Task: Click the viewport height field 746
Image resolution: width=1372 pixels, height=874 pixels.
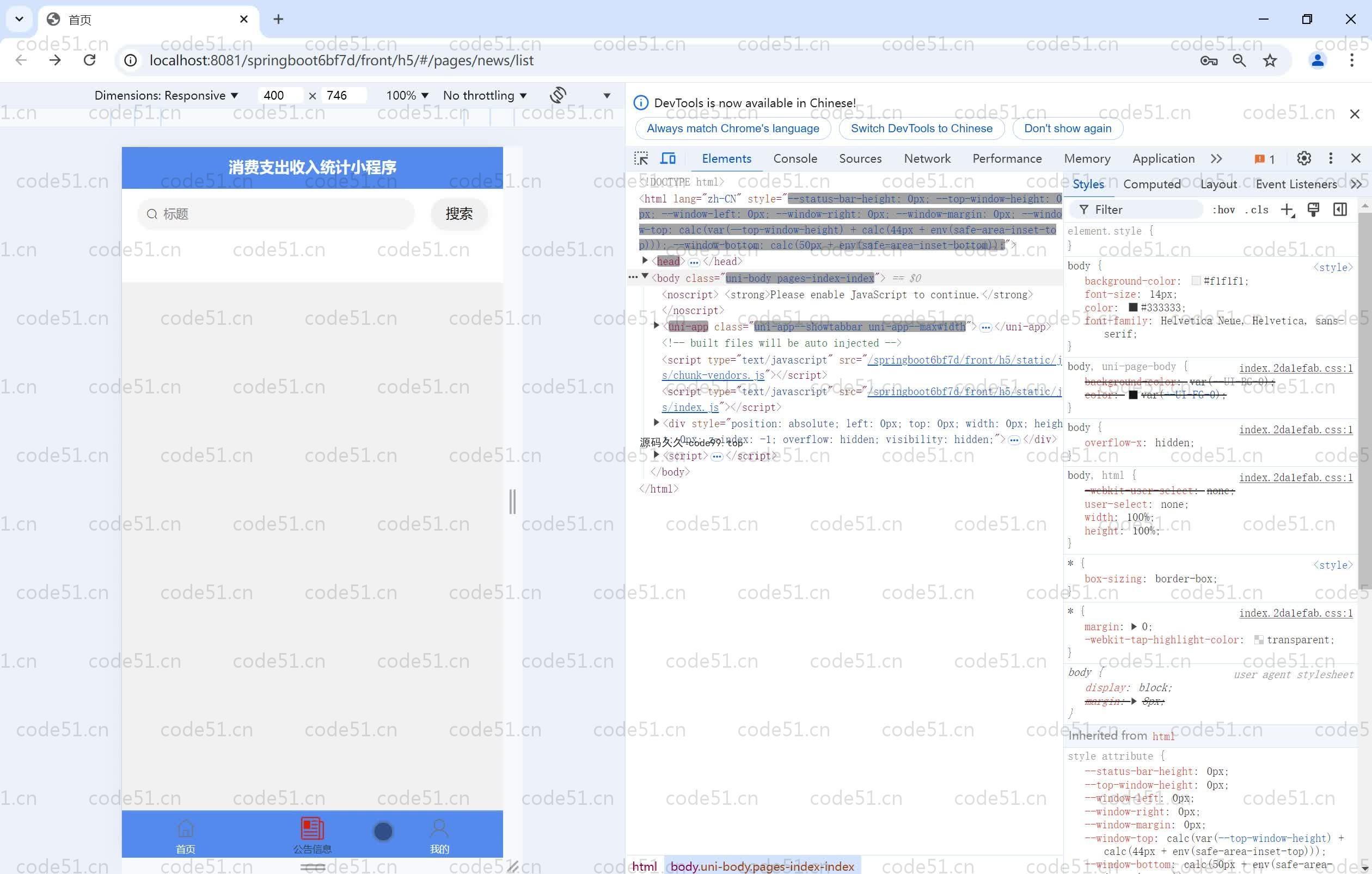Action: 344,95
